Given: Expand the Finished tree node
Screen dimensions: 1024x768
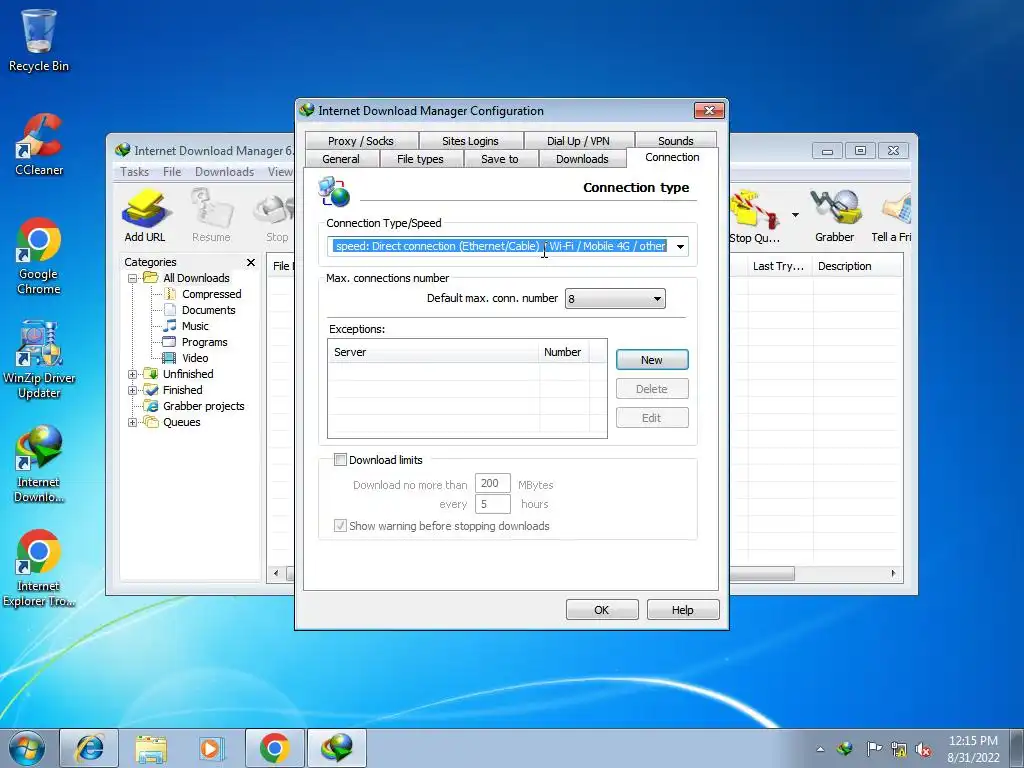Looking at the screenshot, I should tap(133, 391).
